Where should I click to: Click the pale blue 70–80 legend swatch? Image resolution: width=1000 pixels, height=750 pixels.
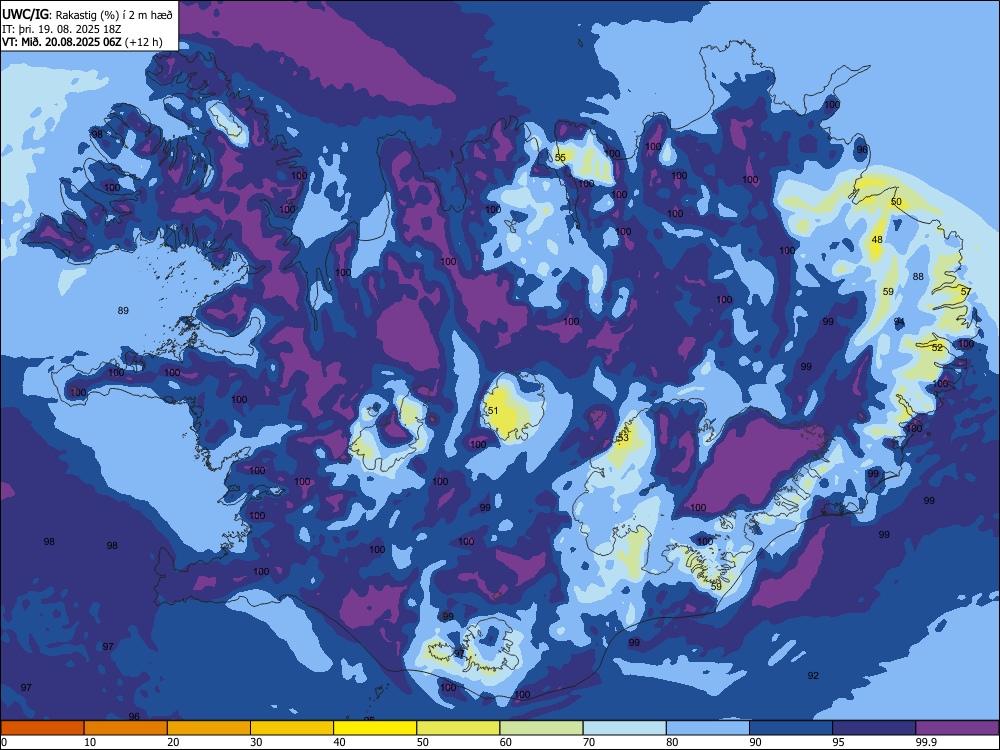[624, 728]
